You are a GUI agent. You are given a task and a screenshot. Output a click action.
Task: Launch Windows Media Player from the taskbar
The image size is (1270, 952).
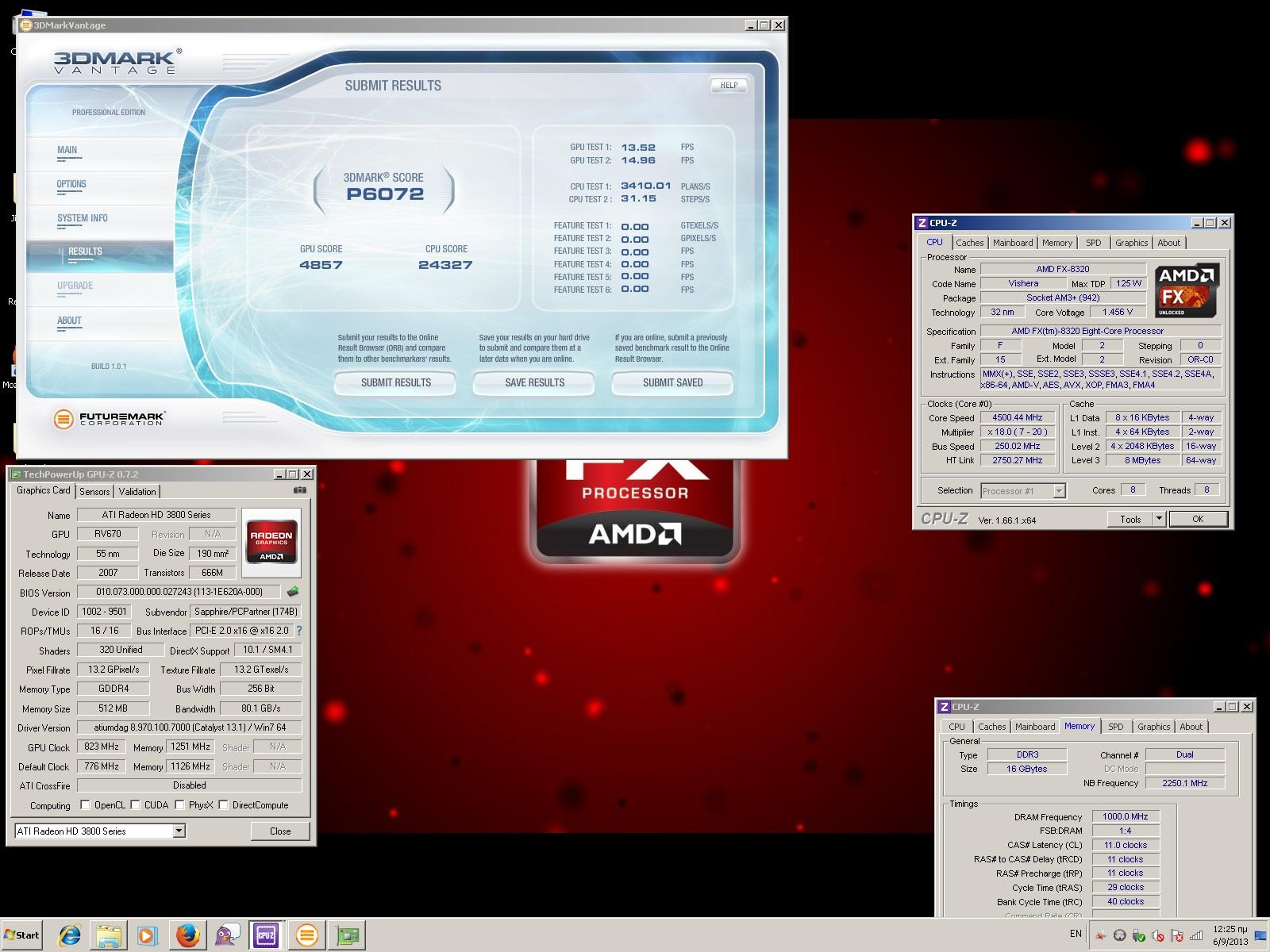pos(148,935)
